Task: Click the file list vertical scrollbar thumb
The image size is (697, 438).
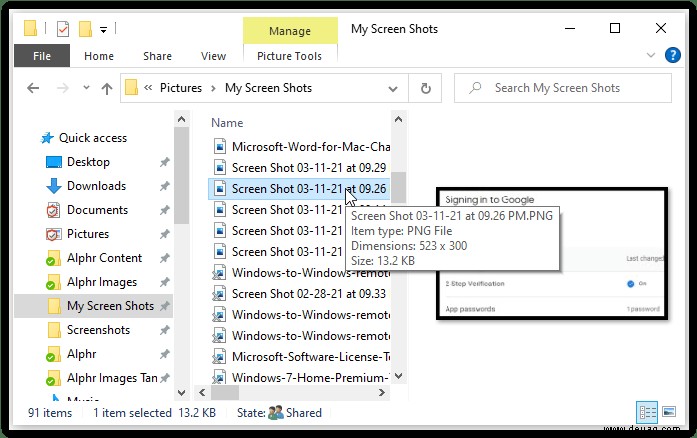Action: pyautogui.click(x=398, y=187)
